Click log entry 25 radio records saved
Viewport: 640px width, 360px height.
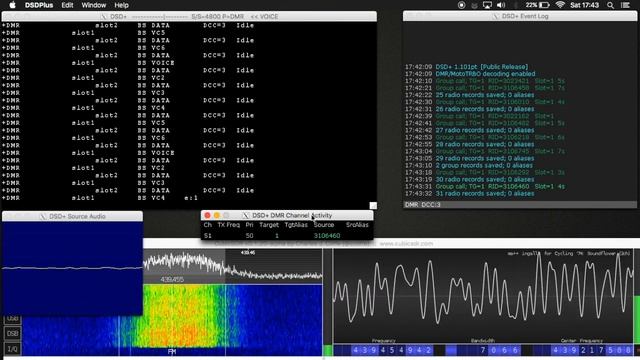pyautogui.click(x=484, y=95)
